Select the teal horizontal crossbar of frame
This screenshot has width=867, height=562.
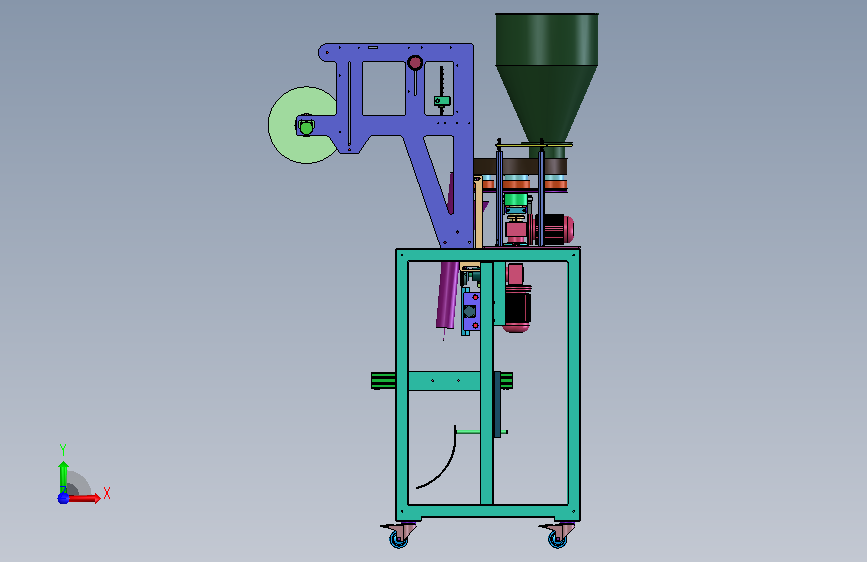pyautogui.click(x=444, y=381)
